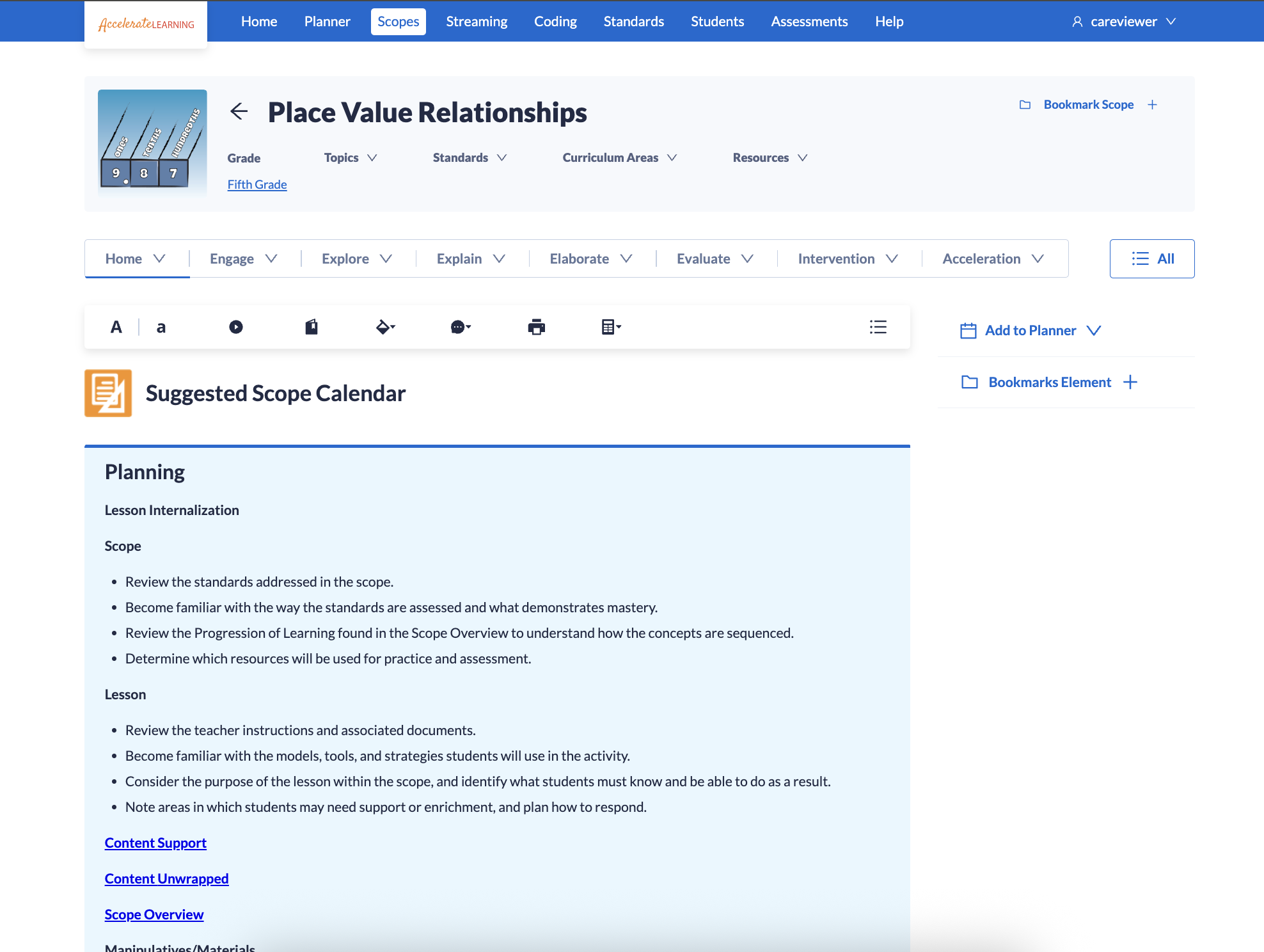Click the Place Value scope thumbnail
The image size is (1264, 952).
tap(152, 142)
